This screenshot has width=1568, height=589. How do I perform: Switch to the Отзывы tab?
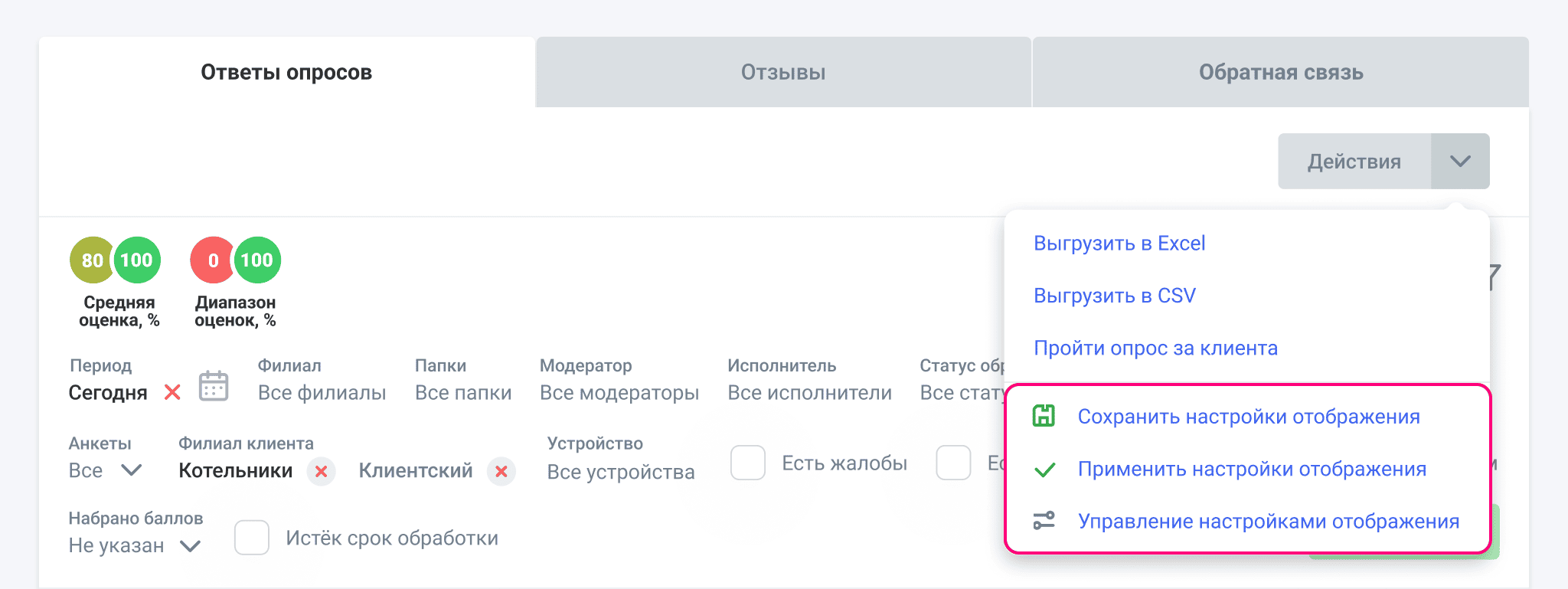783,73
